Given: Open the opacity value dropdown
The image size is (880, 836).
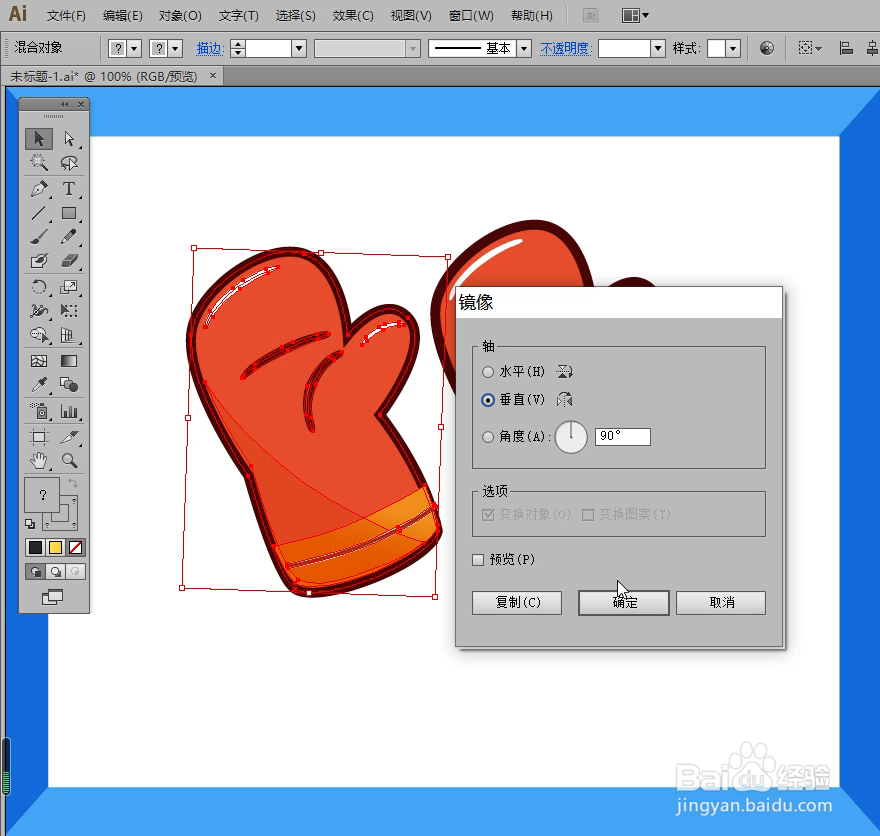Looking at the screenshot, I should pos(658,49).
